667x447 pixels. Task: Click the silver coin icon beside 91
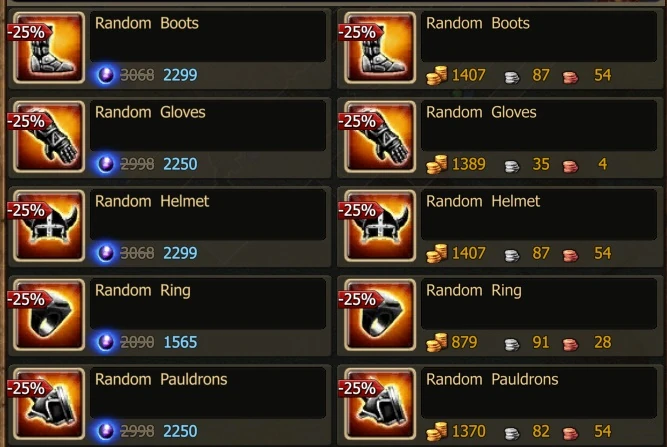point(512,344)
